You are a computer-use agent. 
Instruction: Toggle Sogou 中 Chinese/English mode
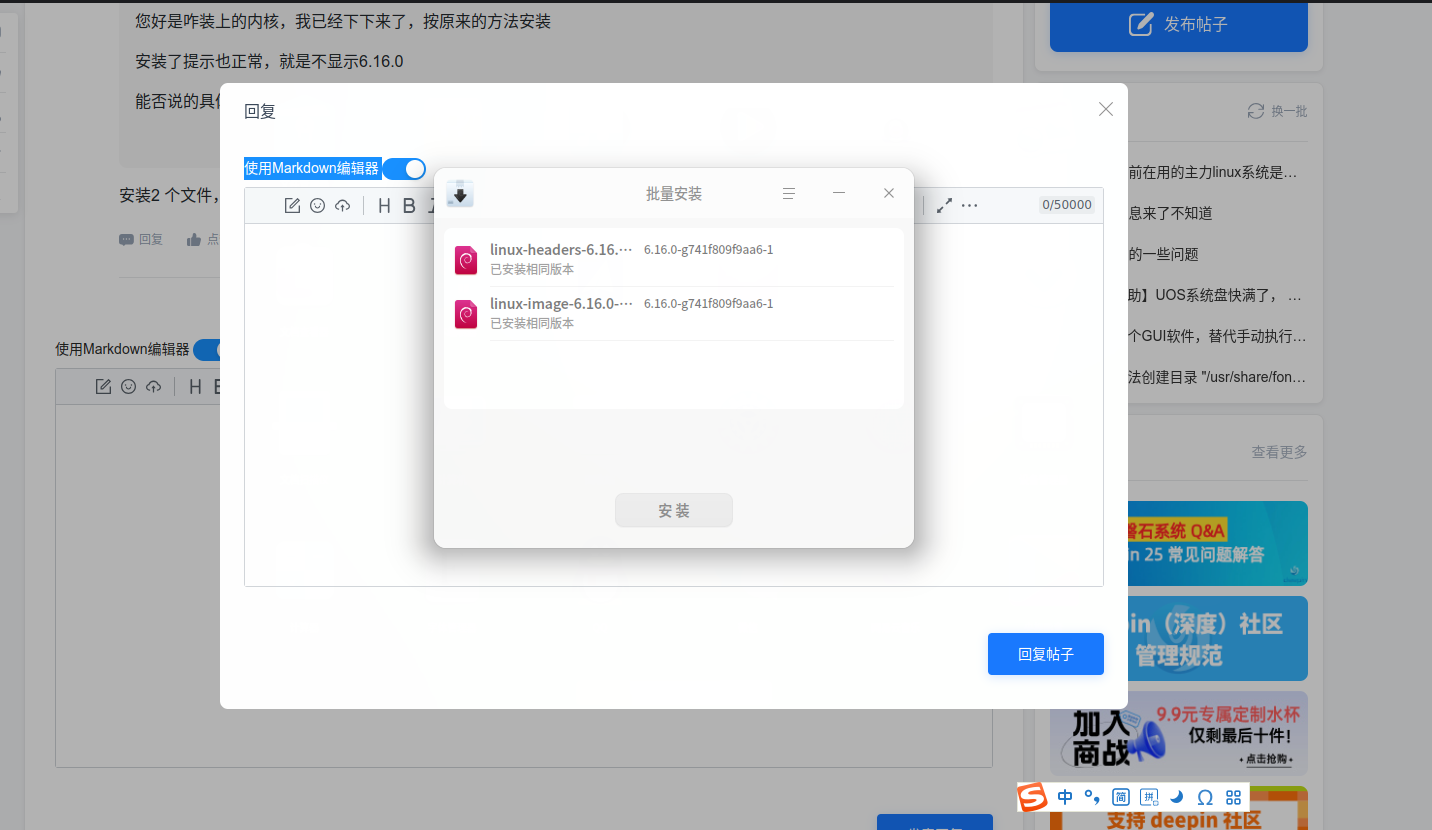point(1065,797)
